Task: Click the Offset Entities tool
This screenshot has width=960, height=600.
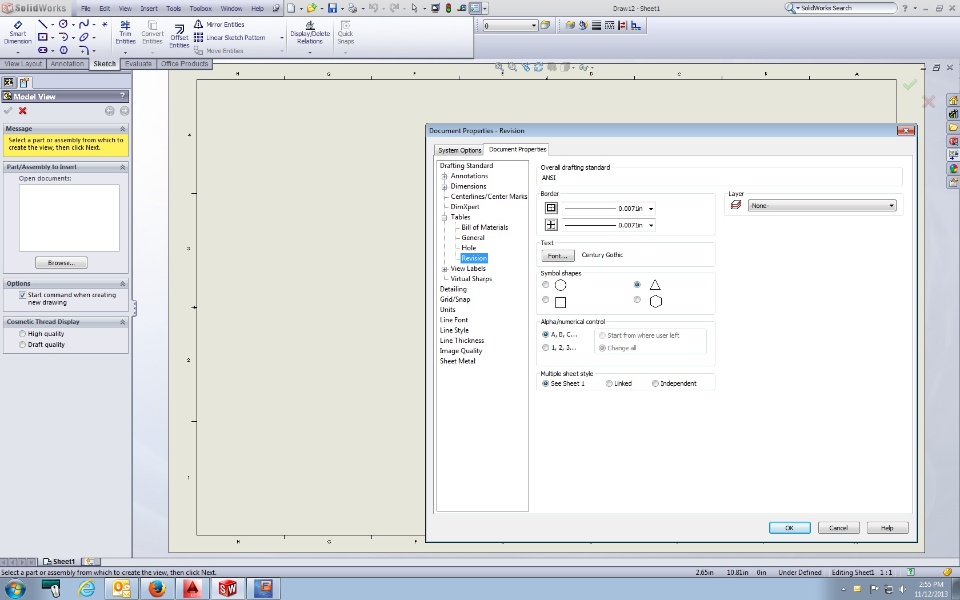Action: click(179, 36)
